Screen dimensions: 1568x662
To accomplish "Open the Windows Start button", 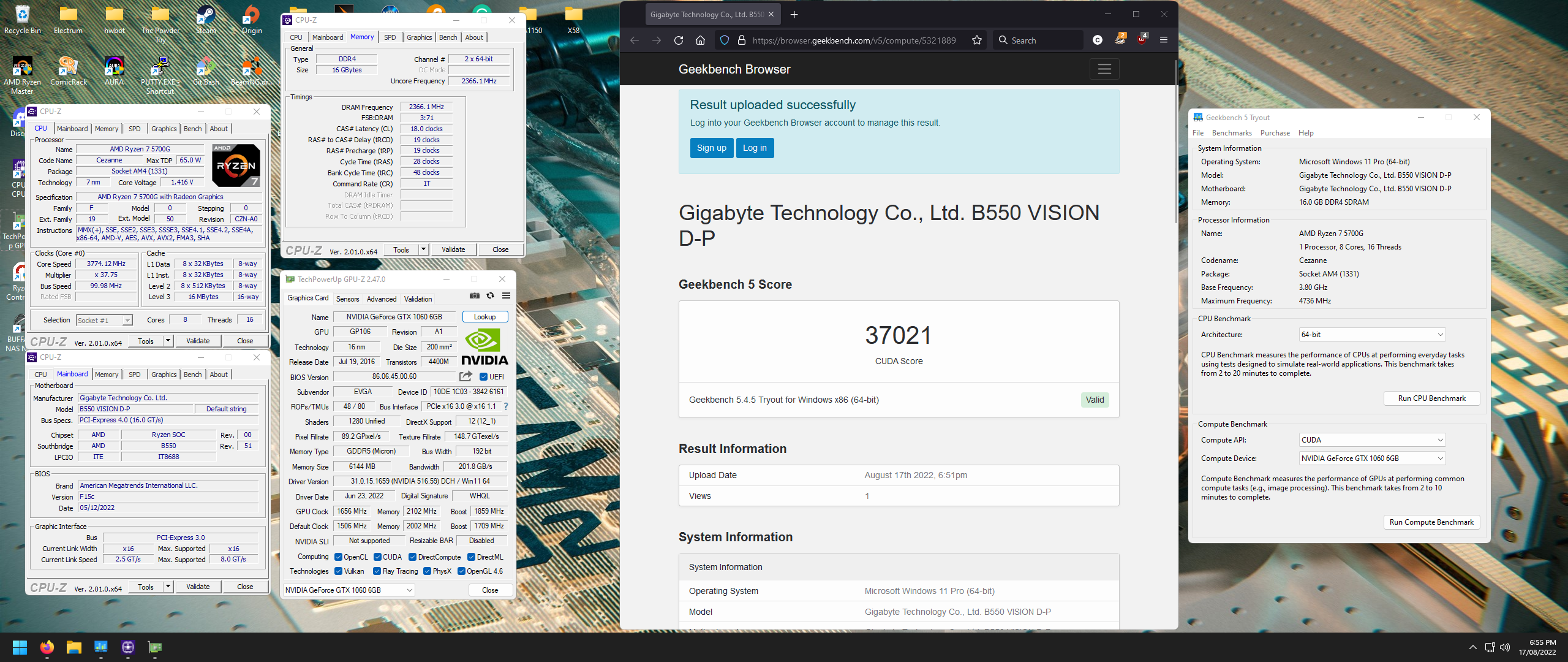I will point(20,647).
